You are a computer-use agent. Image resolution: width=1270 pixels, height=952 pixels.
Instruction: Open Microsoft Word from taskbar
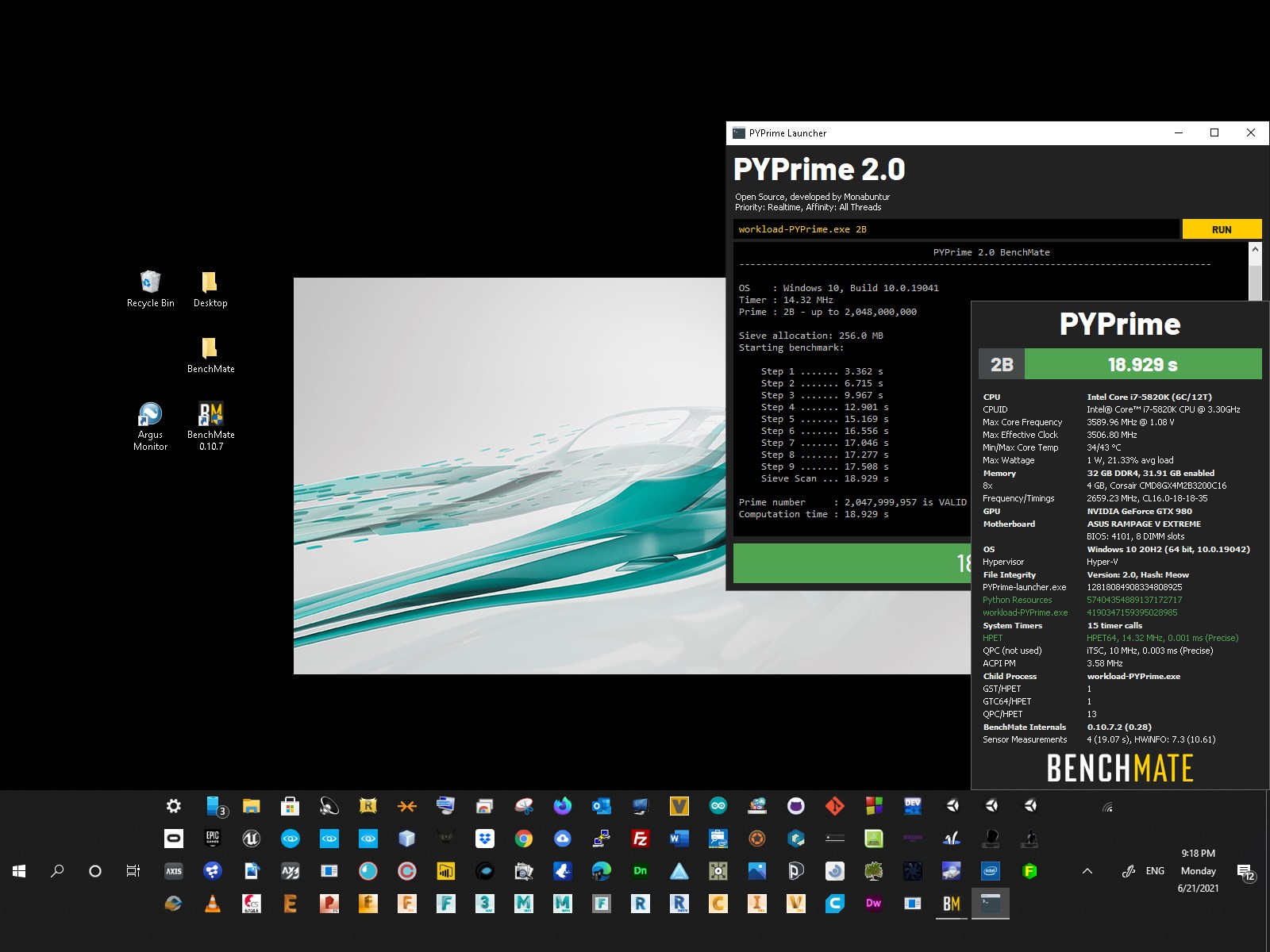tap(679, 839)
